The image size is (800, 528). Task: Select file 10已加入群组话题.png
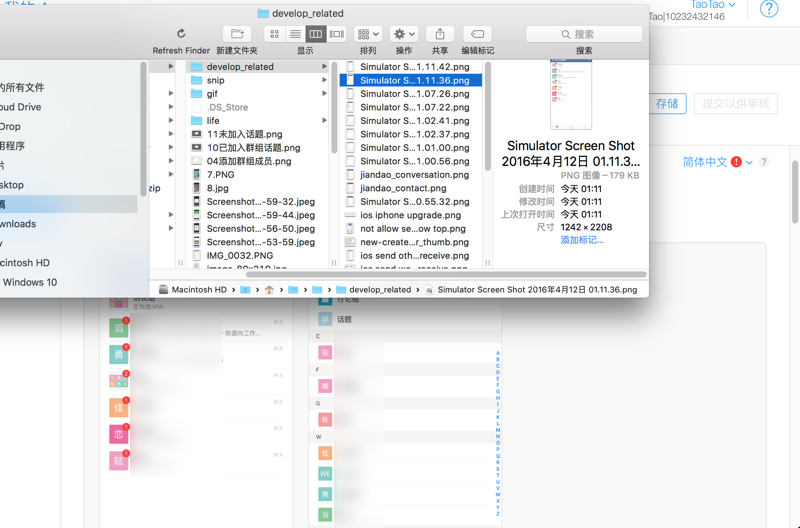click(x=259, y=148)
